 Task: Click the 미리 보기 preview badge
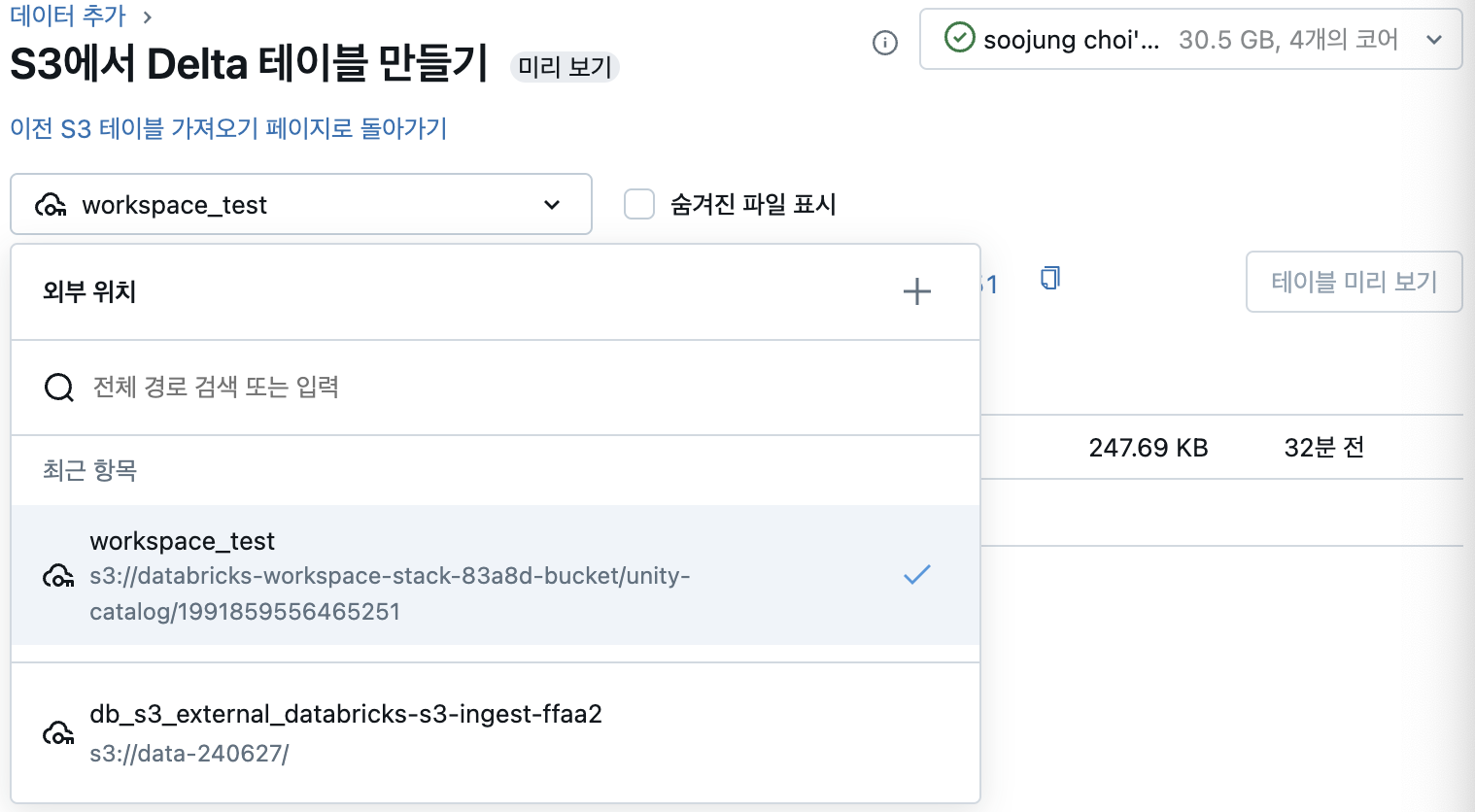[x=564, y=68]
